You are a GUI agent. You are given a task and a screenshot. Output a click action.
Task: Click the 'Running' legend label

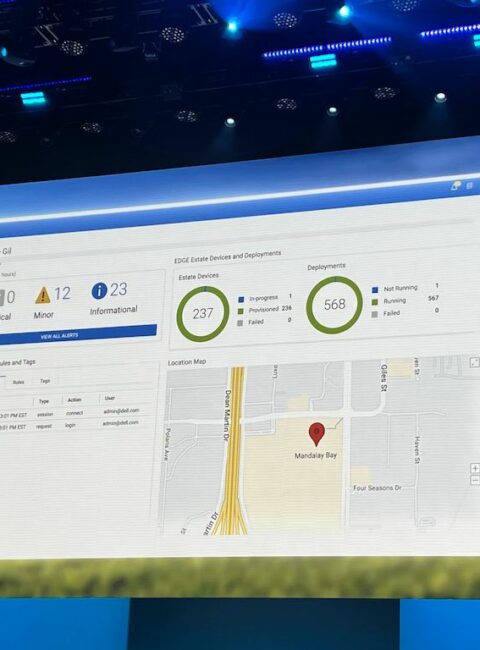(395, 301)
